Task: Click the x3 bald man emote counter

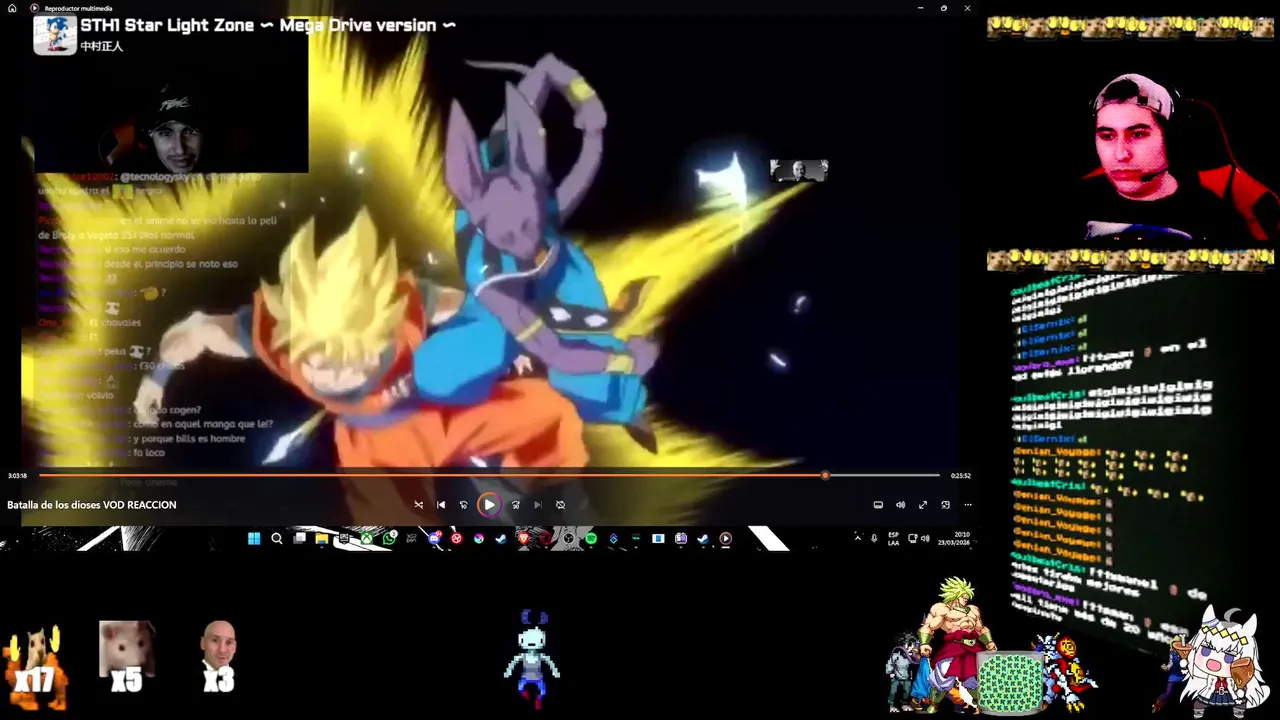Action: pos(218,657)
